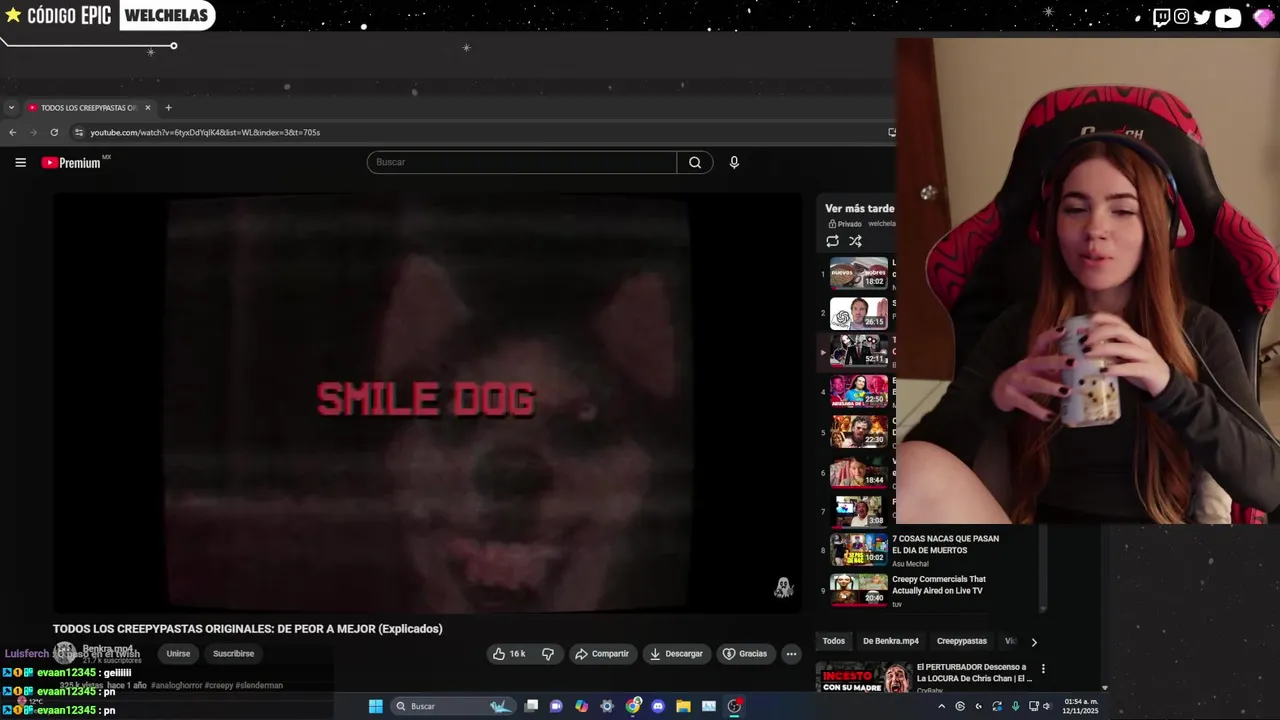Open Creepy Commercials That Actually Aired video
The image size is (1280, 720).
[x=938, y=585]
